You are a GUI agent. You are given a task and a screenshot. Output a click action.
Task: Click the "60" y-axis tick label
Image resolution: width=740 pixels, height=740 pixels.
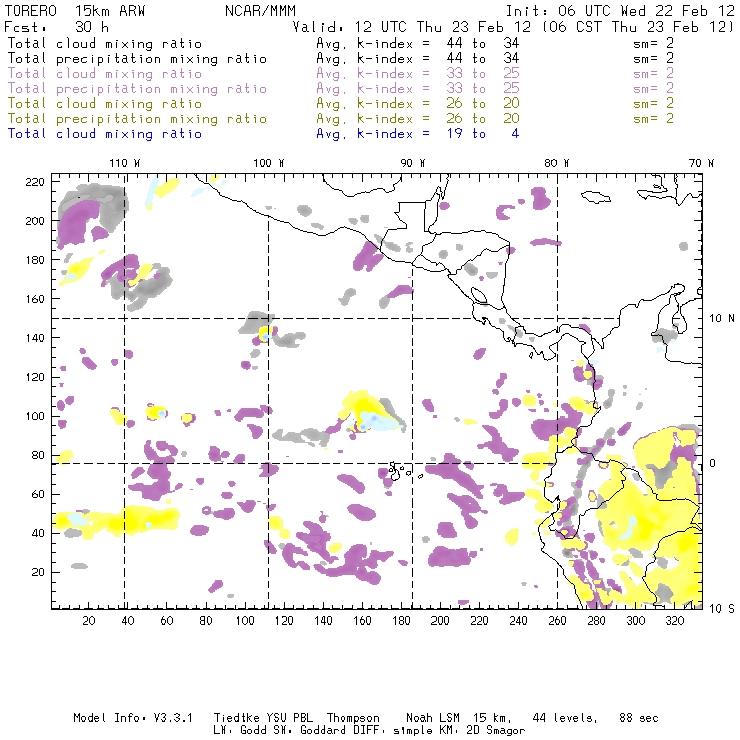pos(39,494)
